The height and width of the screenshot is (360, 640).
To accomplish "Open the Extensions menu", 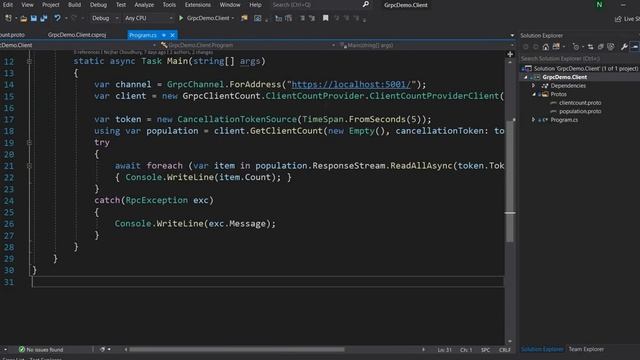I will click(x=198, y=5).
